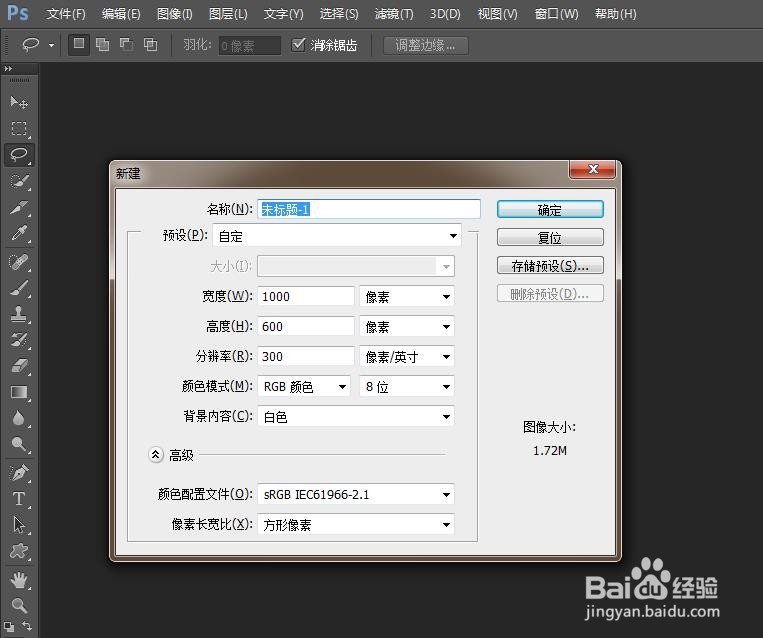Open the pixel aspect ratio dropdown
This screenshot has height=638, width=763.
tap(356, 525)
